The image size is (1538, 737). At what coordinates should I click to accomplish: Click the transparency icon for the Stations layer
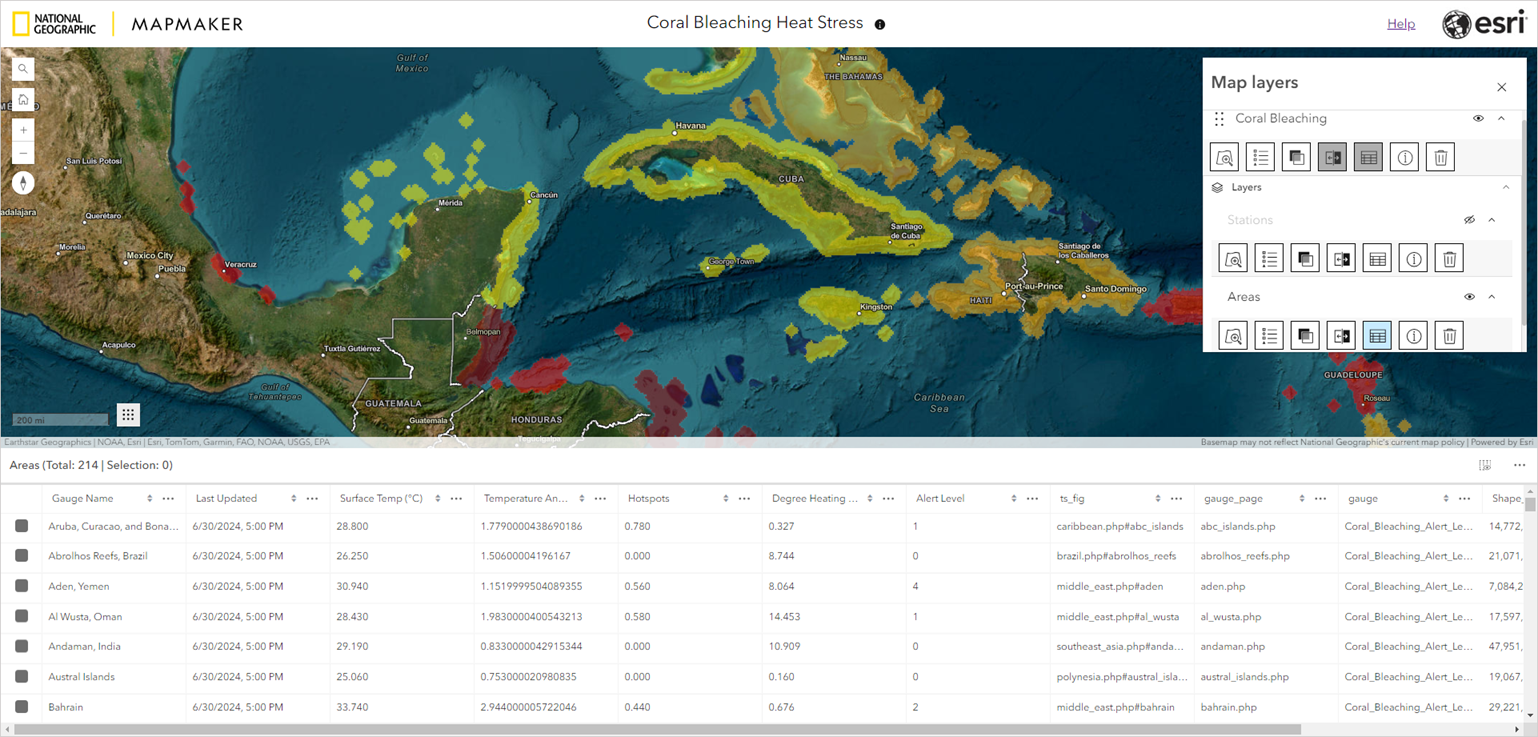coord(1304,257)
